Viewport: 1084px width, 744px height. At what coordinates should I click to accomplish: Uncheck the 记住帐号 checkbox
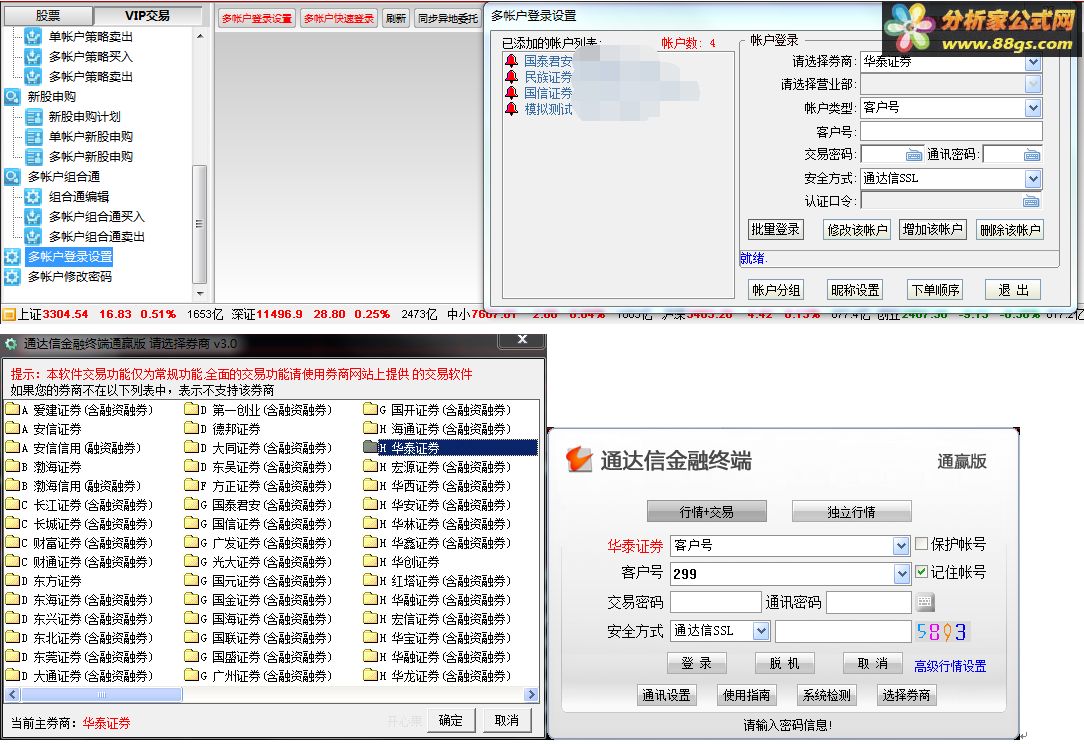coord(921,572)
